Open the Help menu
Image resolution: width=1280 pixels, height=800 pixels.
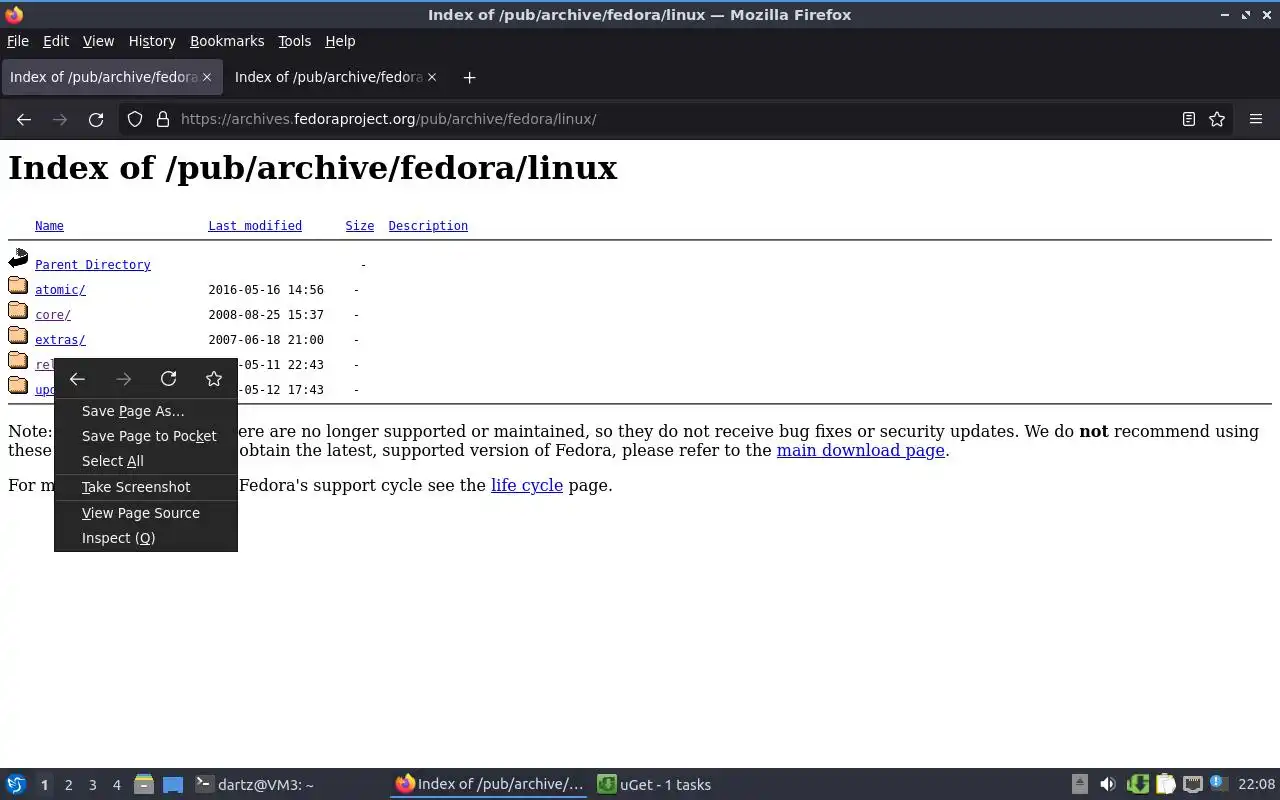(x=340, y=41)
